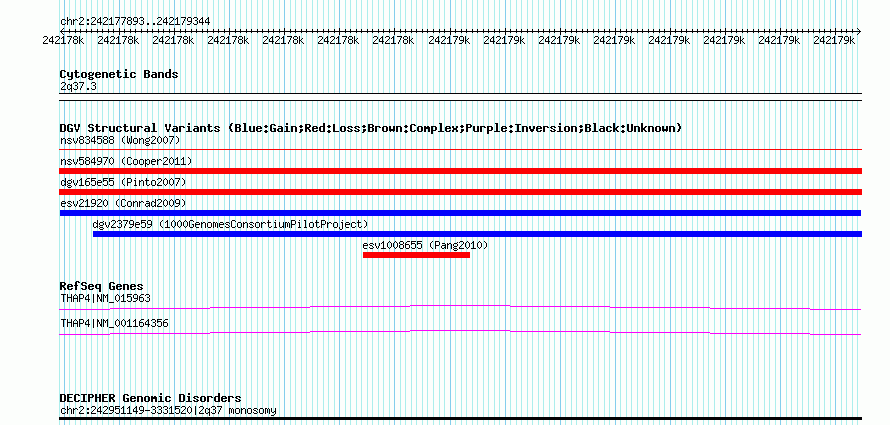The image size is (890, 425).
Task: Click the dgv165e55 (Pinto2007) variant label
Action: (x=123, y=182)
